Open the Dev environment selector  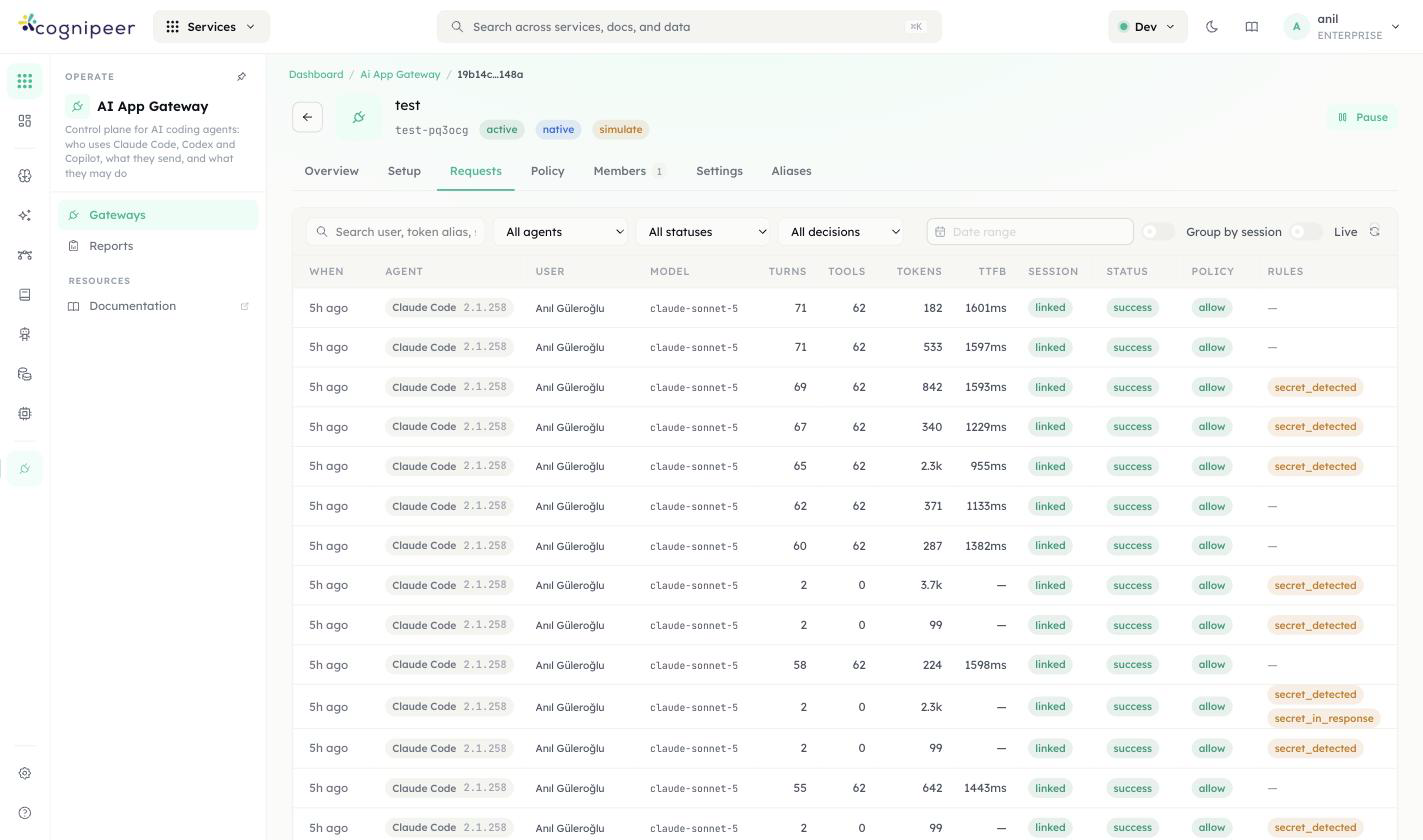[1147, 27]
